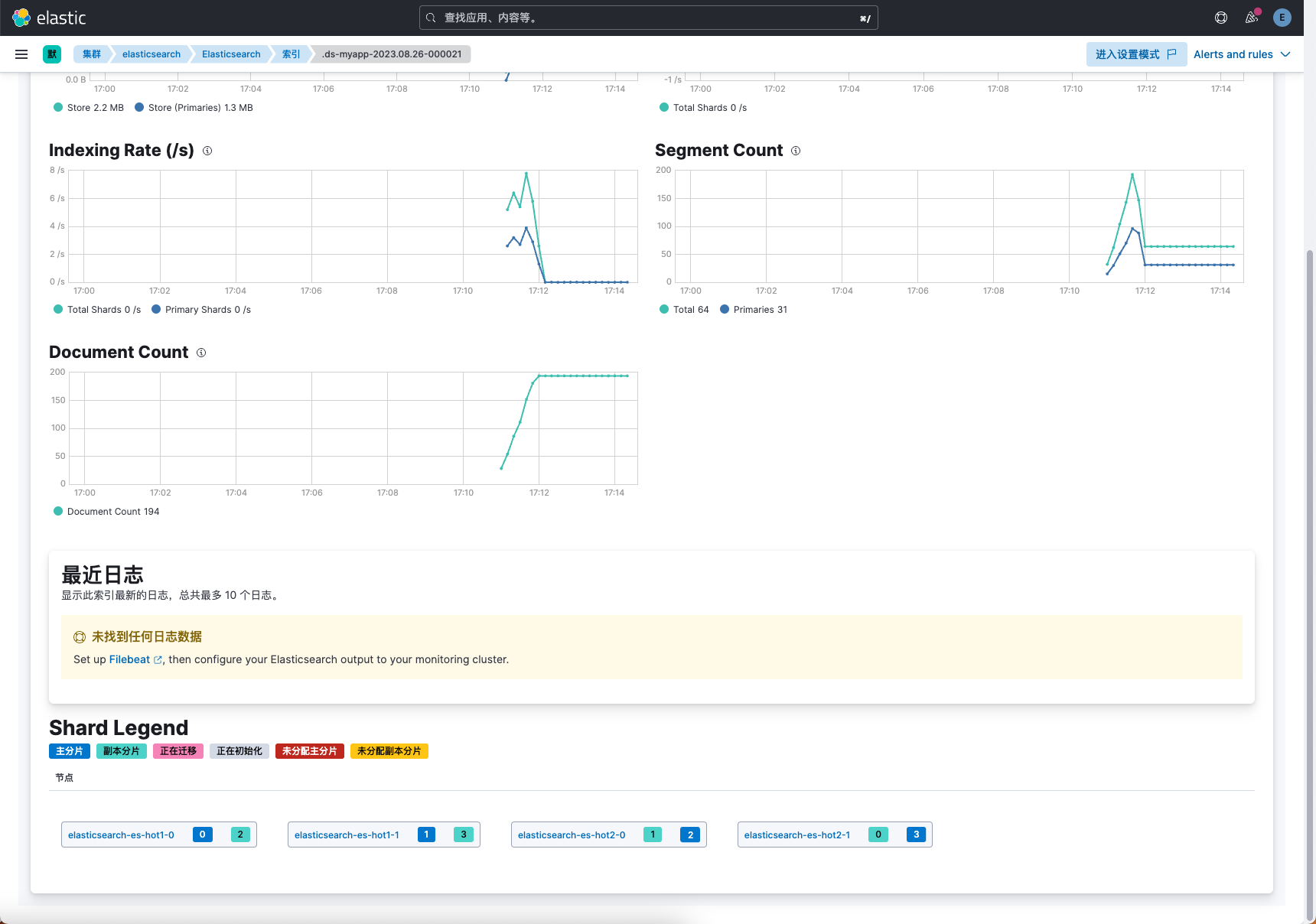The width and height of the screenshot is (1316, 924).
Task: Click the search magnifier icon
Action: pyautogui.click(x=432, y=18)
